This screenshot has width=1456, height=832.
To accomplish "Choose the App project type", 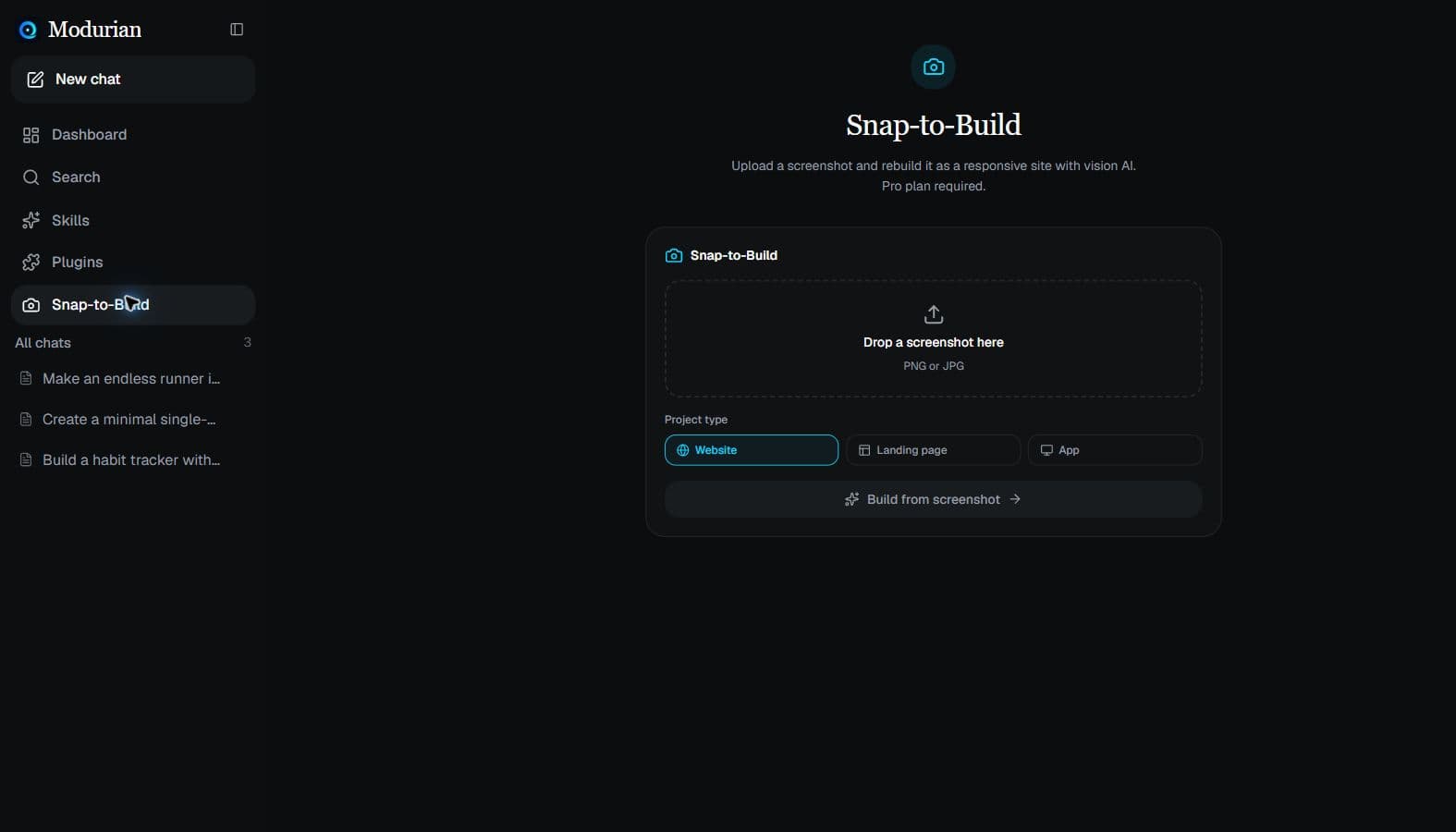I will click(1115, 450).
